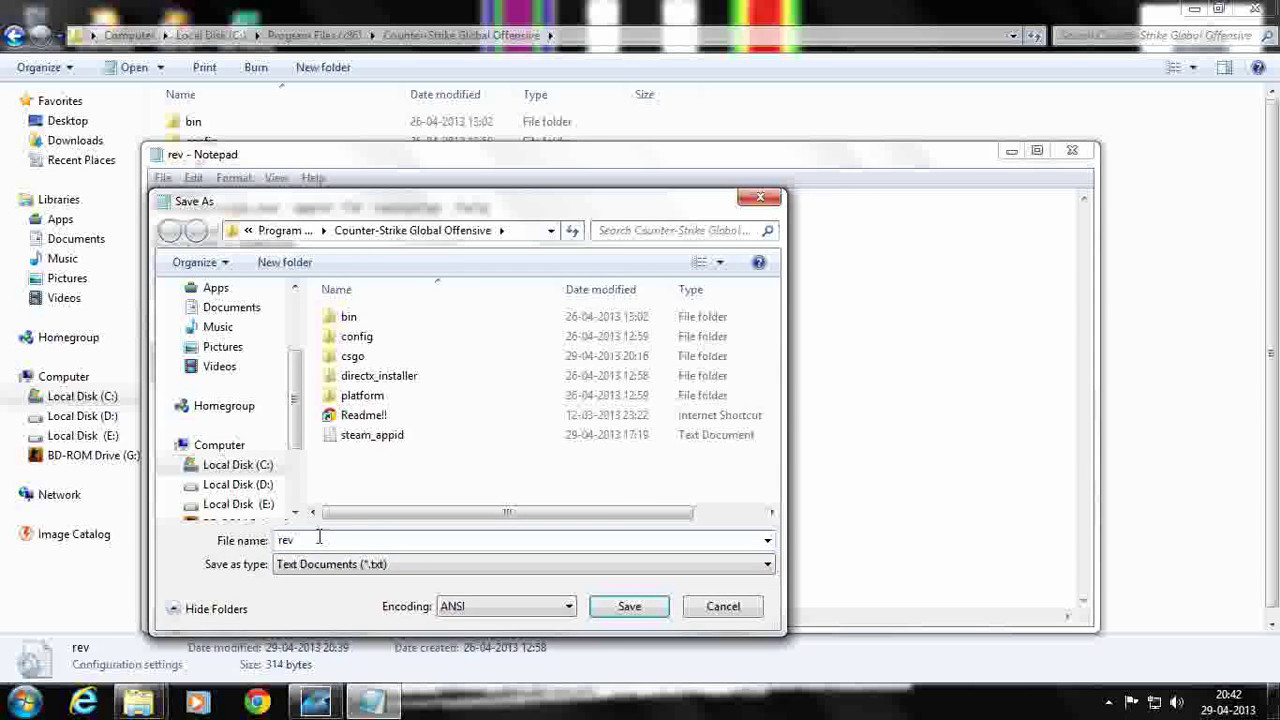The width and height of the screenshot is (1280, 720).
Task: Select Downloads under Explorer Favorites
Action: (x=75, y=140)
